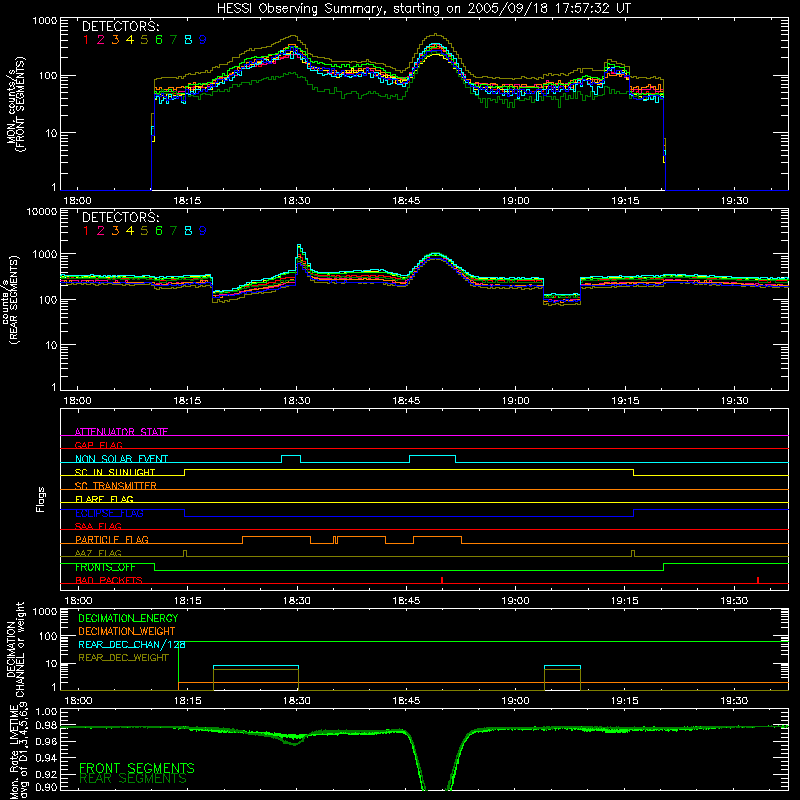Click the "DECIMATION_WEIGHT" legend entry
The height and width of the screenshot is (800, 800).
pos(127,631)
